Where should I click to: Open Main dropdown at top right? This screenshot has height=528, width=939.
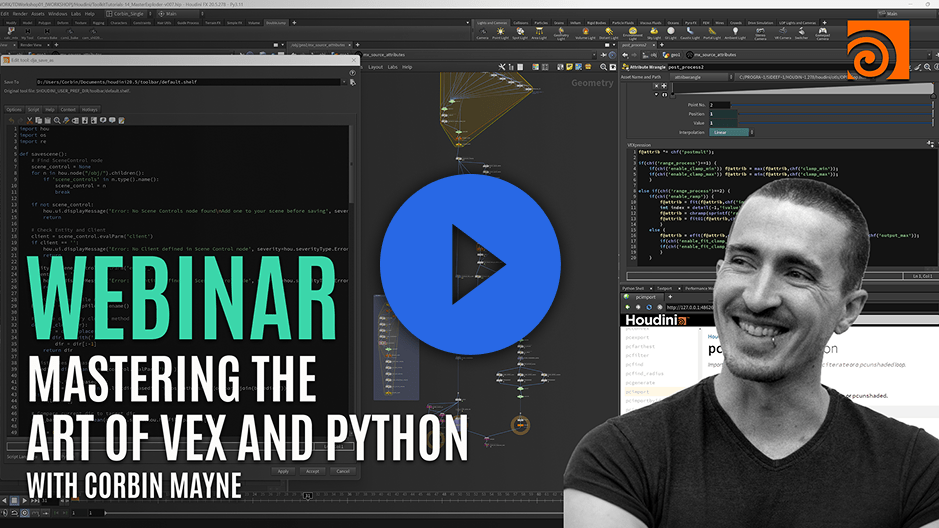[x=906, y=13]
